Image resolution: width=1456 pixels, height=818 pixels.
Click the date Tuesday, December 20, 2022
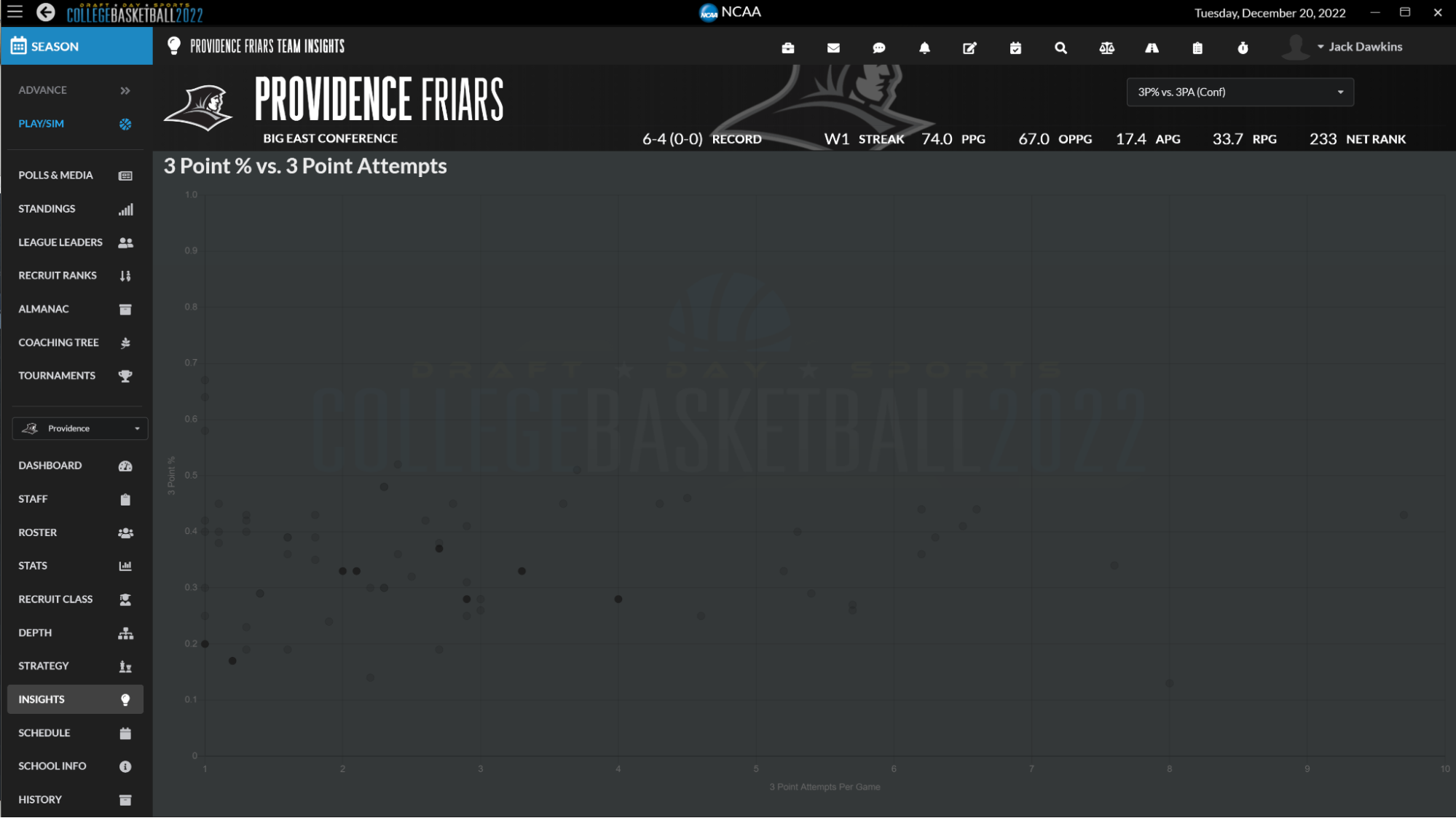tap(1270, 13)
